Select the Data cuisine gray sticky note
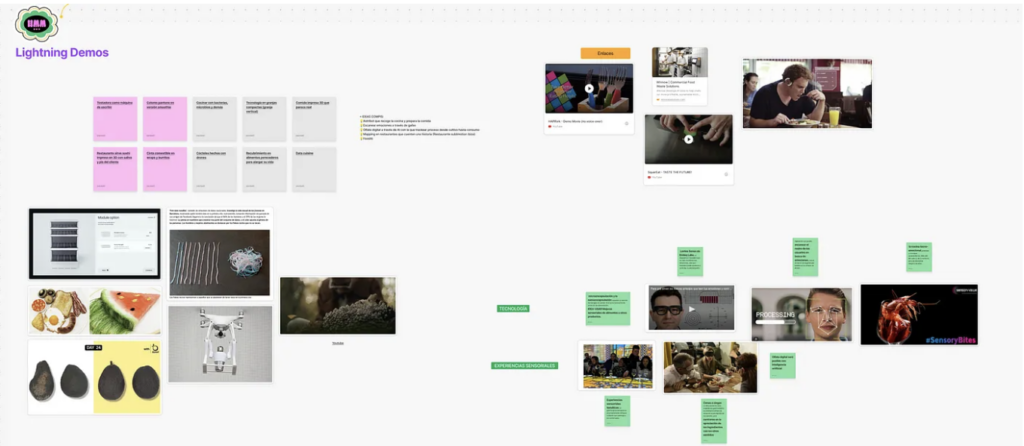Viewport: 1024px width, 446px height. 314,168
